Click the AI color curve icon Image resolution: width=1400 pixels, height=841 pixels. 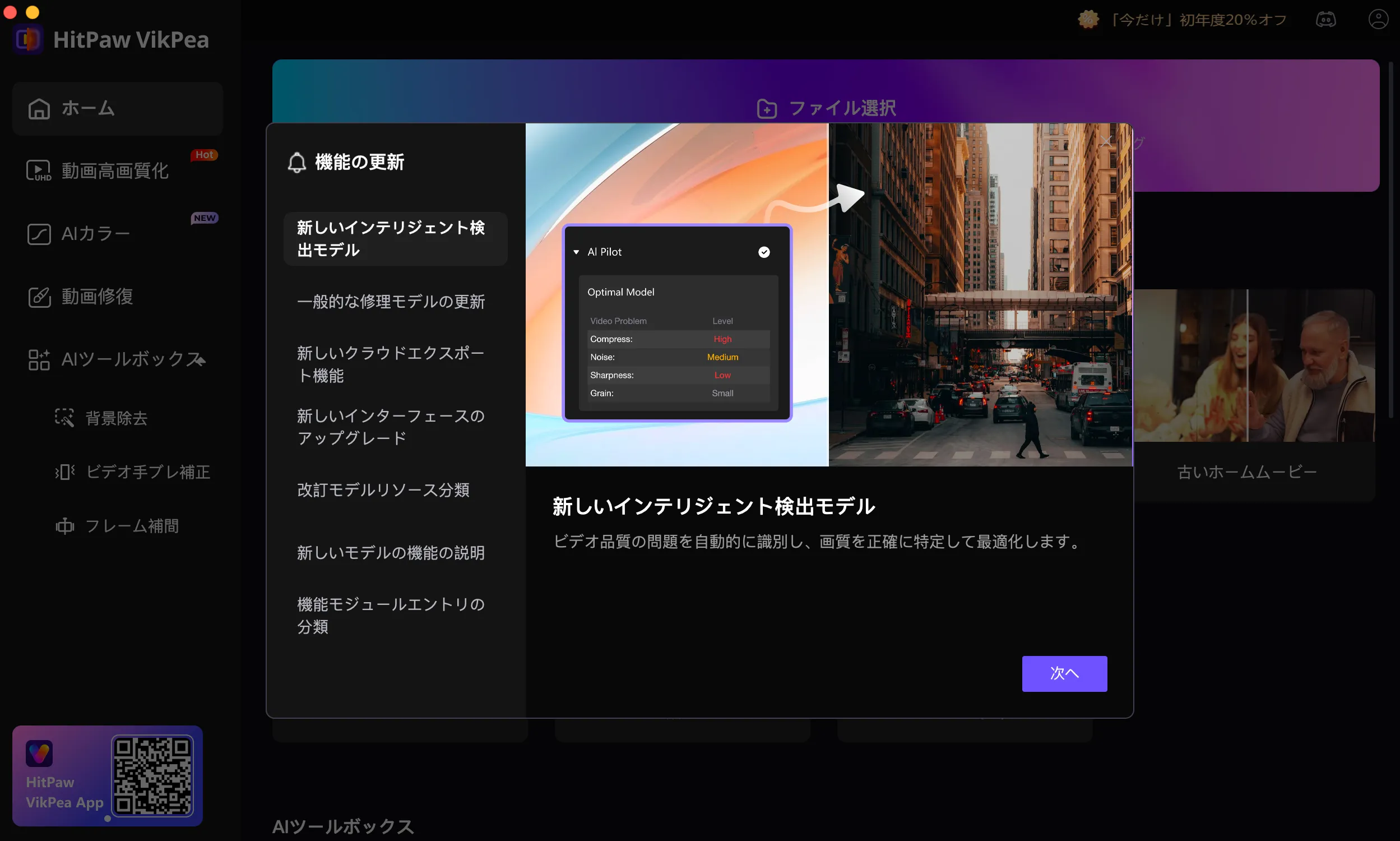39,234
